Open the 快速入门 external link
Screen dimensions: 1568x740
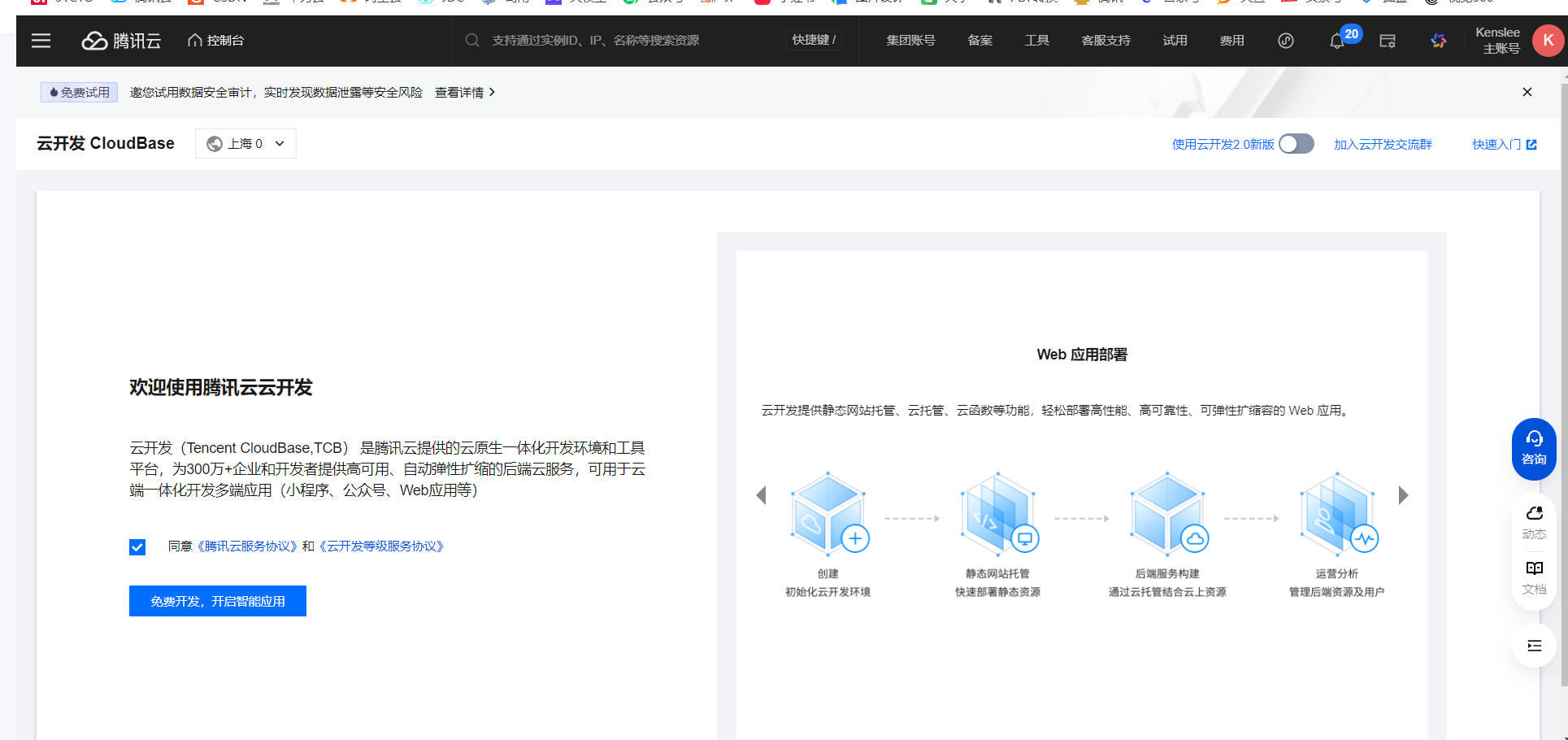click(1505, 144)
